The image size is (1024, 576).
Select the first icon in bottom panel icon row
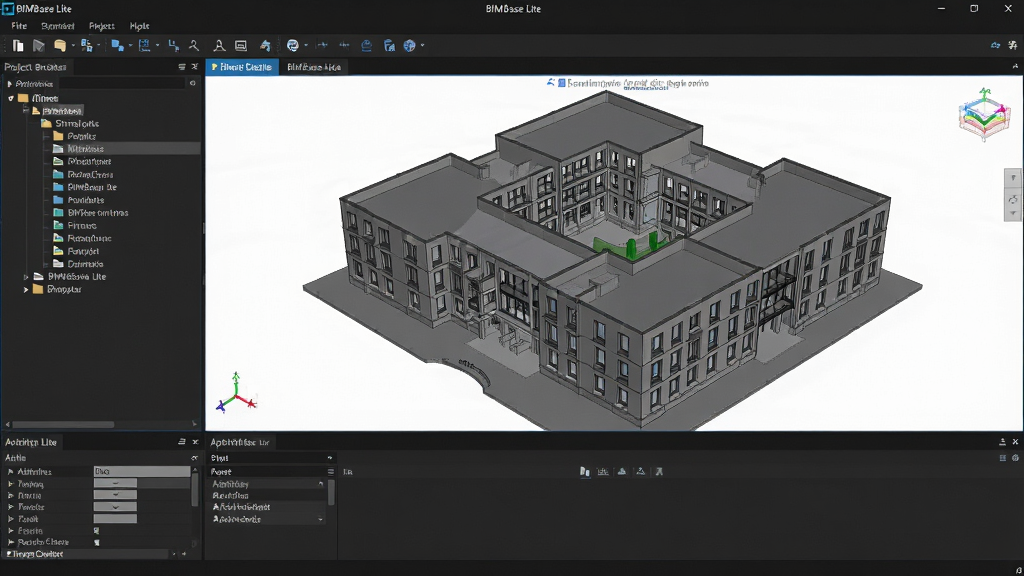pos(584,472)
